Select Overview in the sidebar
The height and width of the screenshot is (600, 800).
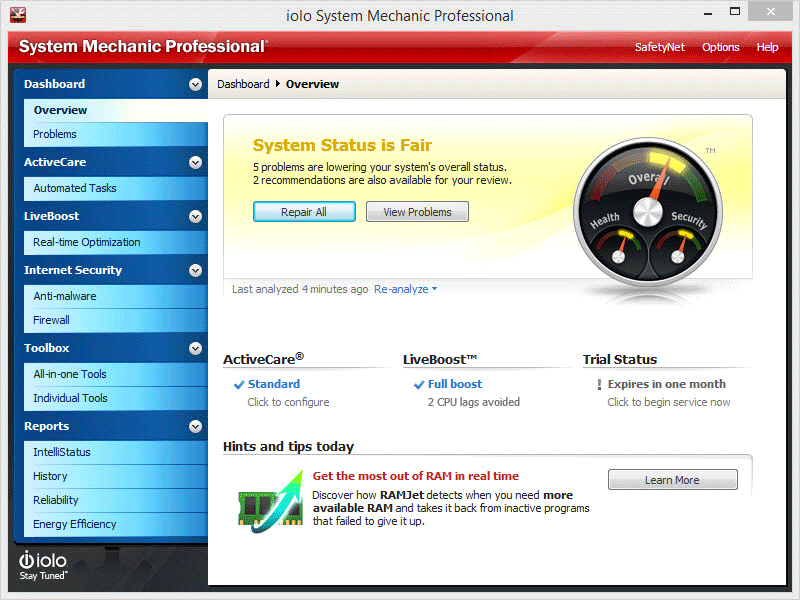pyautogui.click(x=116, y=110)
